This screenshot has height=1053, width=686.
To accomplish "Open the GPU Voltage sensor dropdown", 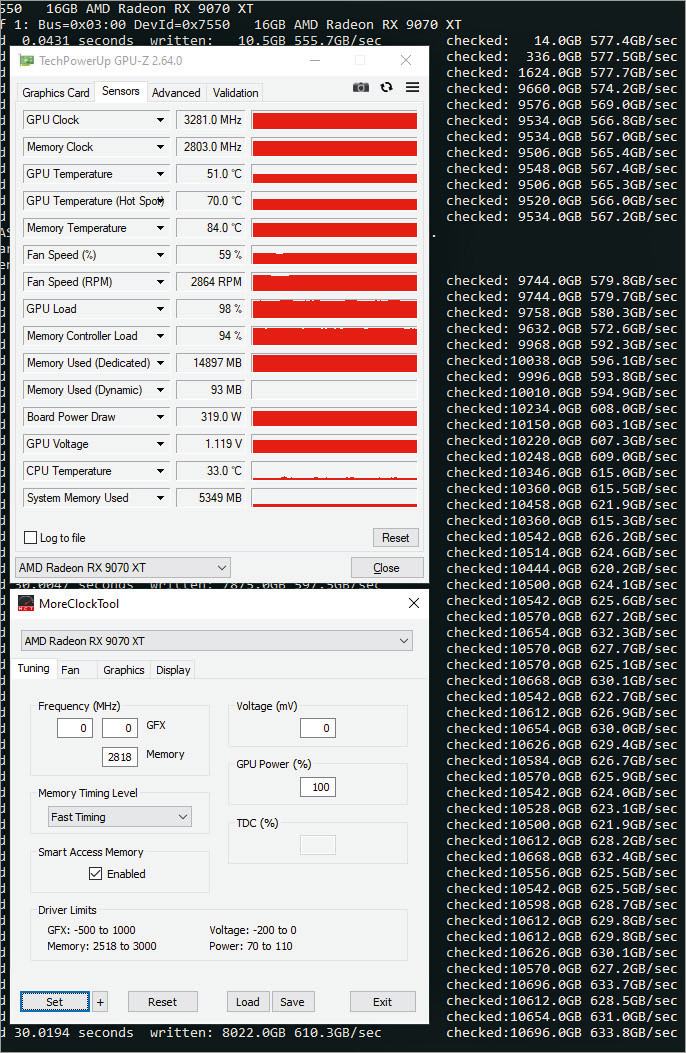I will [x=160, y=444].
